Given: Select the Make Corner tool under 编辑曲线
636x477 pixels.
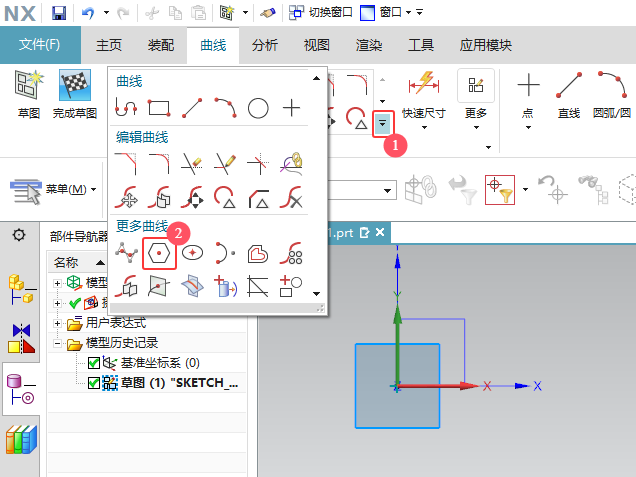Looking at the screenshot, I should 258,164.
